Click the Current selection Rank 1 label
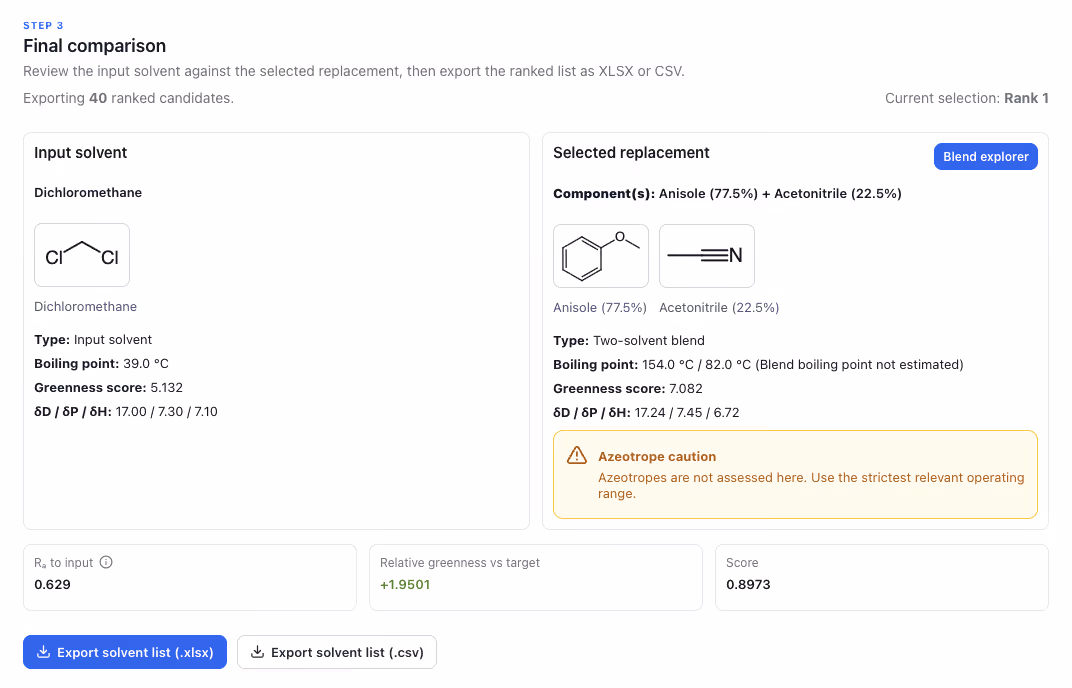Viewport: 1072px width, 688px height. point(967,98)
